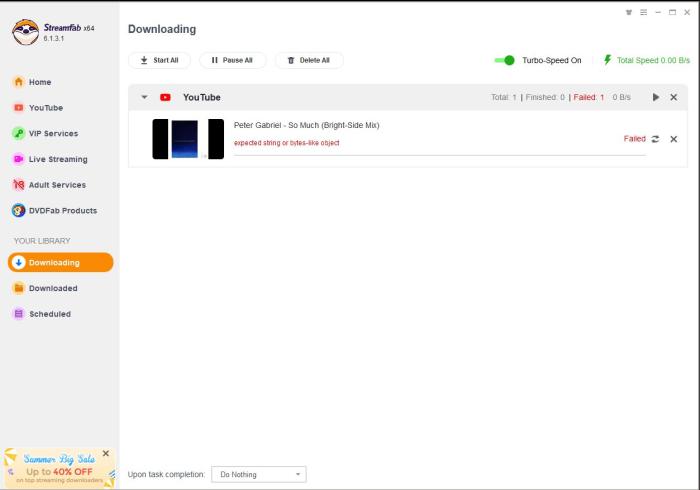This screenshot has height=490, width=700.
Task: Dismiss the Summer Big Sale banner
Action: (x=106, y=453)
